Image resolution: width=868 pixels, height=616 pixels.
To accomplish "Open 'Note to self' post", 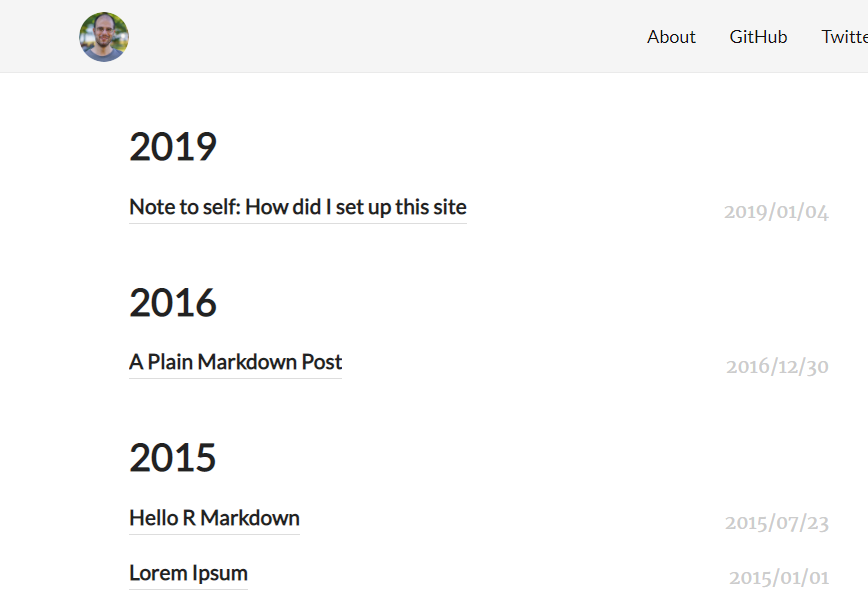I will click(297, 207).
